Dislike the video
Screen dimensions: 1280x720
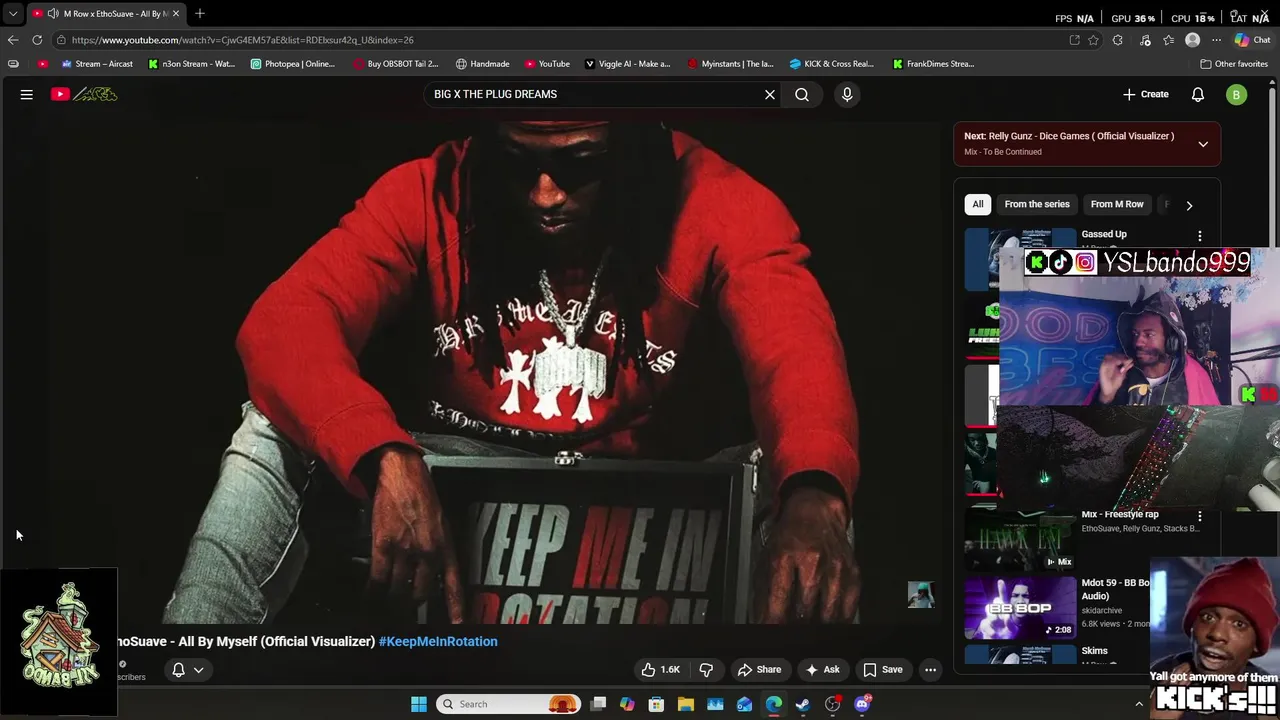coord(706,670)
